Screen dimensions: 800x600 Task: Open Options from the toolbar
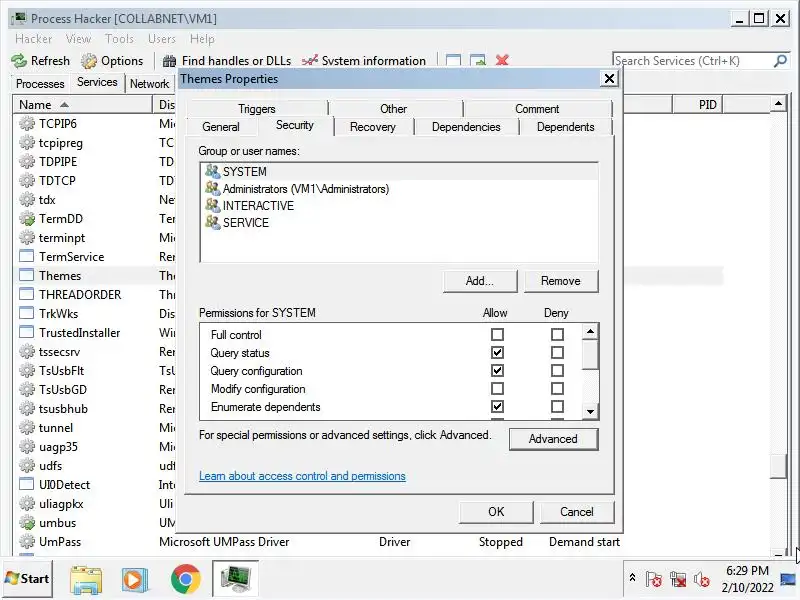click(112, 61)
